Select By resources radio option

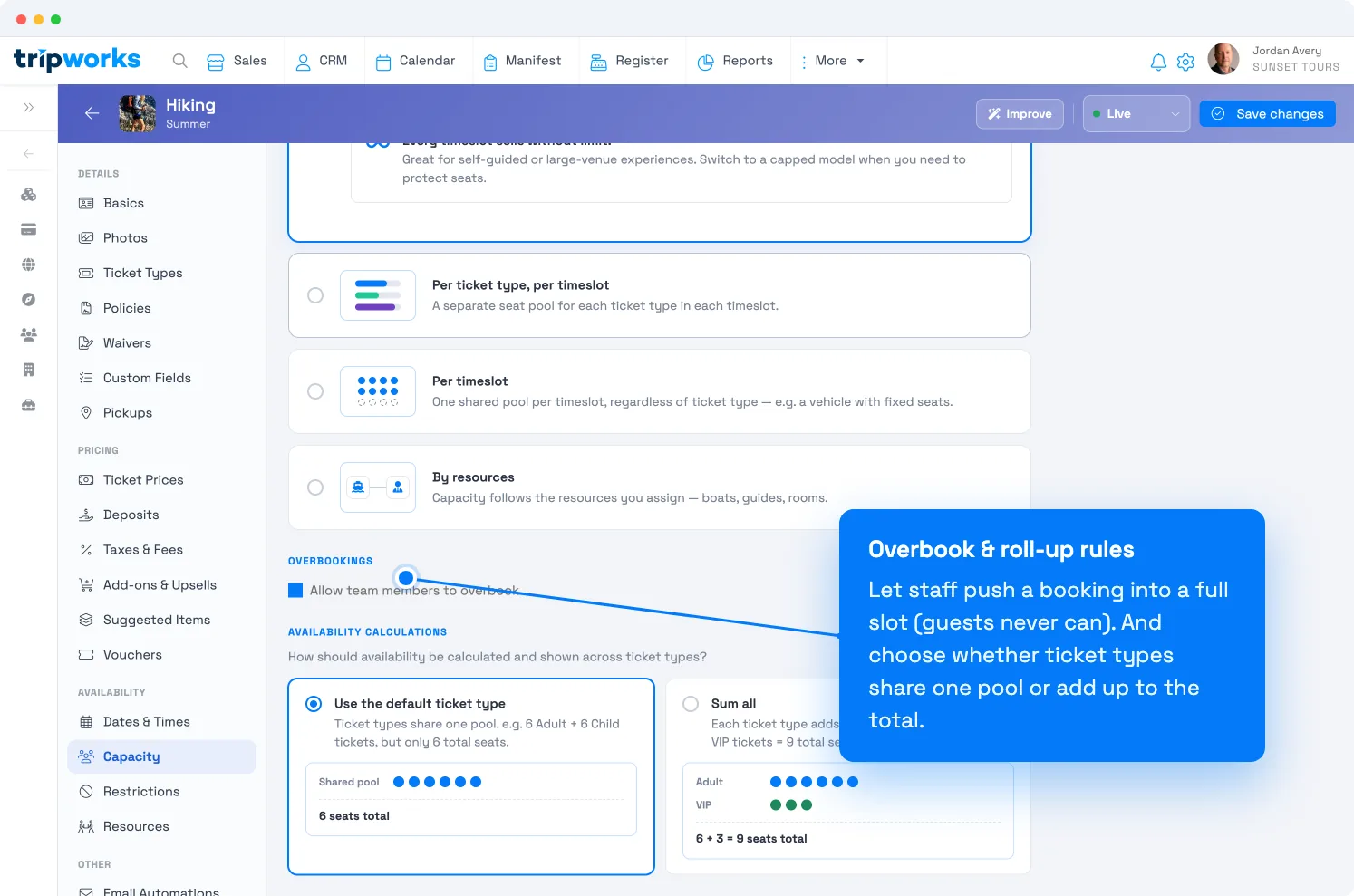click(315, 487)
